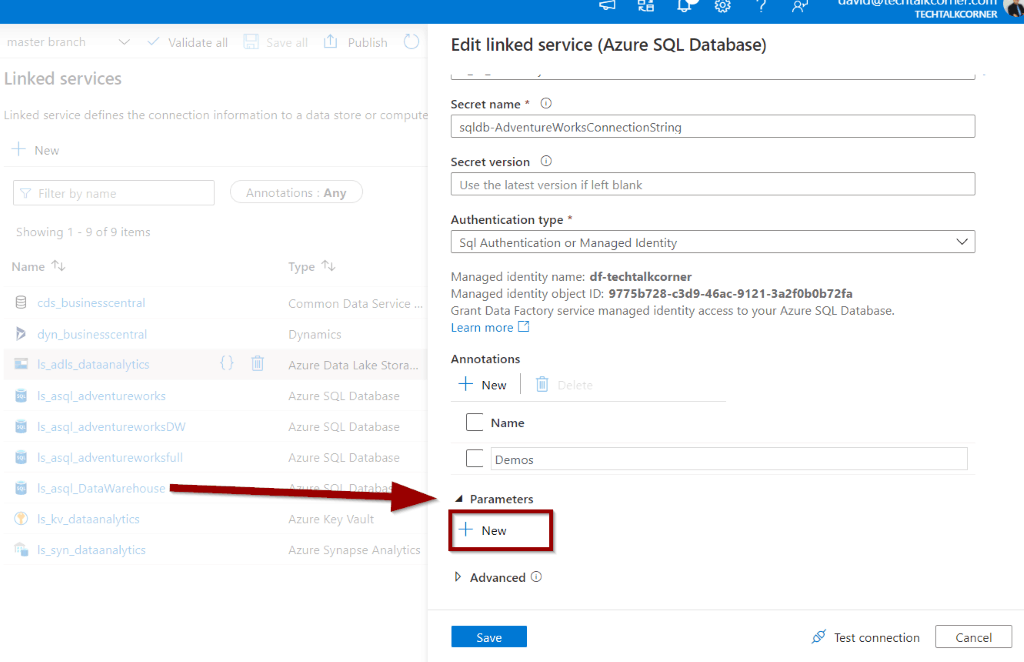
Task: Open the master branch dropdown
Action: point(68,42)
